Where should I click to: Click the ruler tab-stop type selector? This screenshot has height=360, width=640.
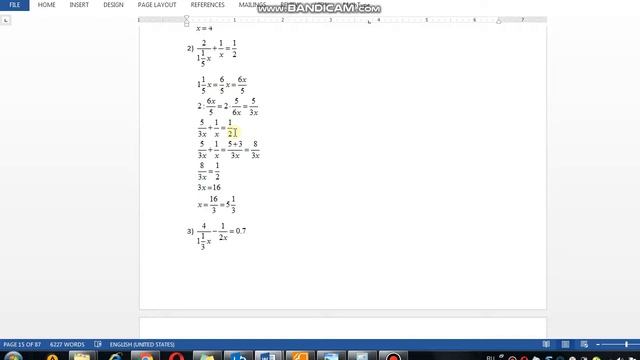(x=6, y=20)
